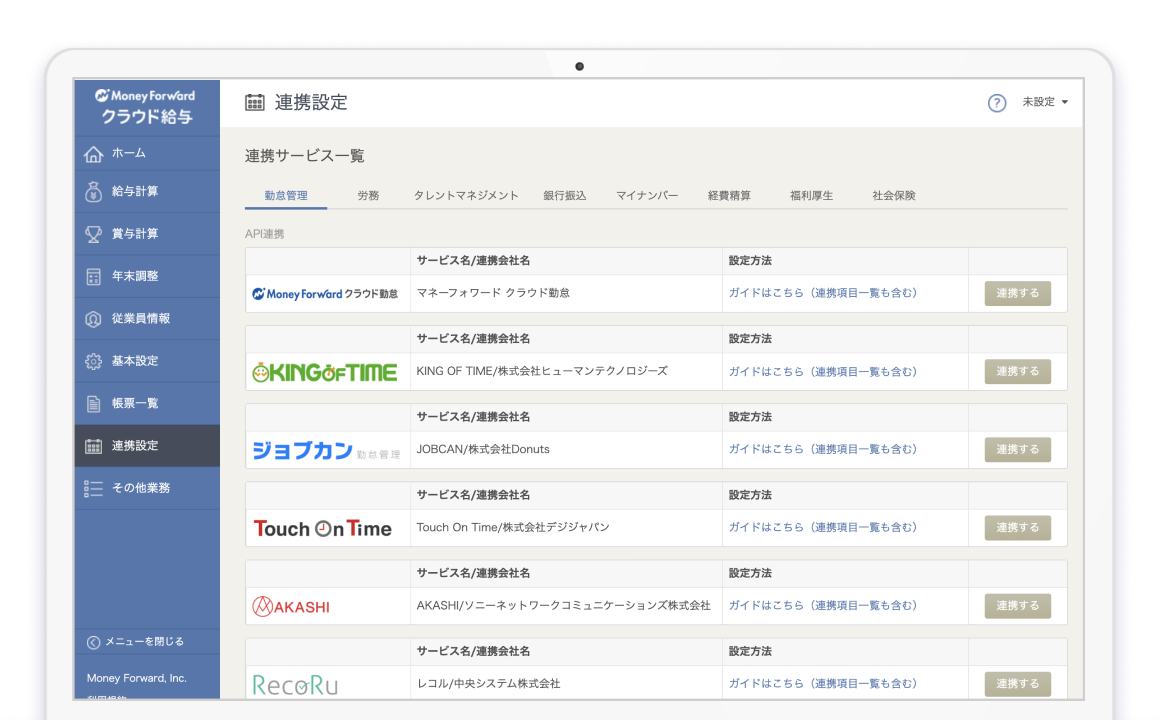The width and height of the screenshot is (1160, 720).
Task: Click the 連携サービス一覧 heading
Action: coord(305,156)
